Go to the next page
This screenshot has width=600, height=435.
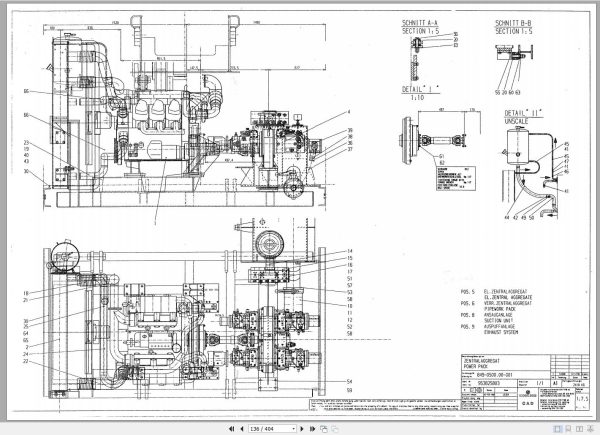tap(302, 429)
